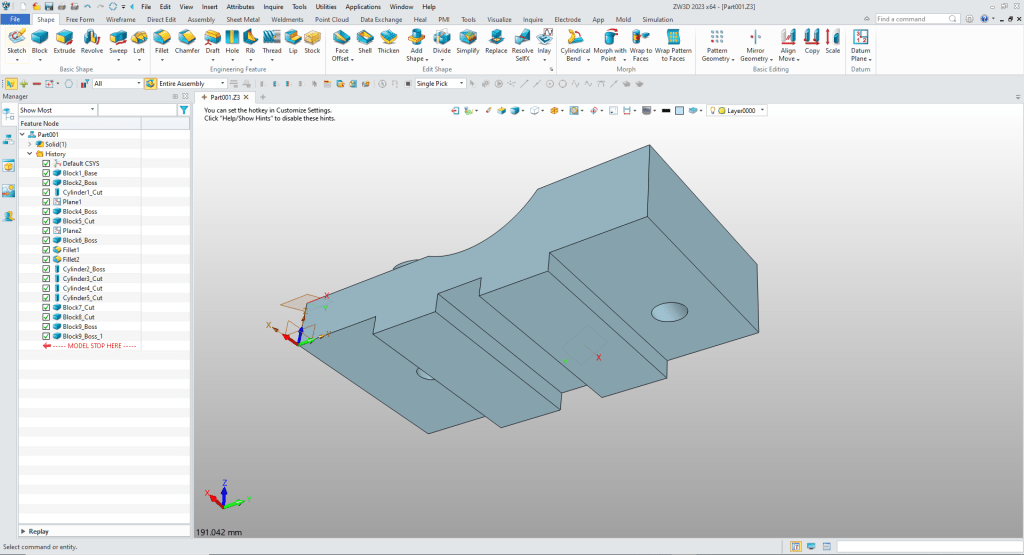Open the Utilities menu
This screenshot has height=555, width=1024.
pos(326,6)
